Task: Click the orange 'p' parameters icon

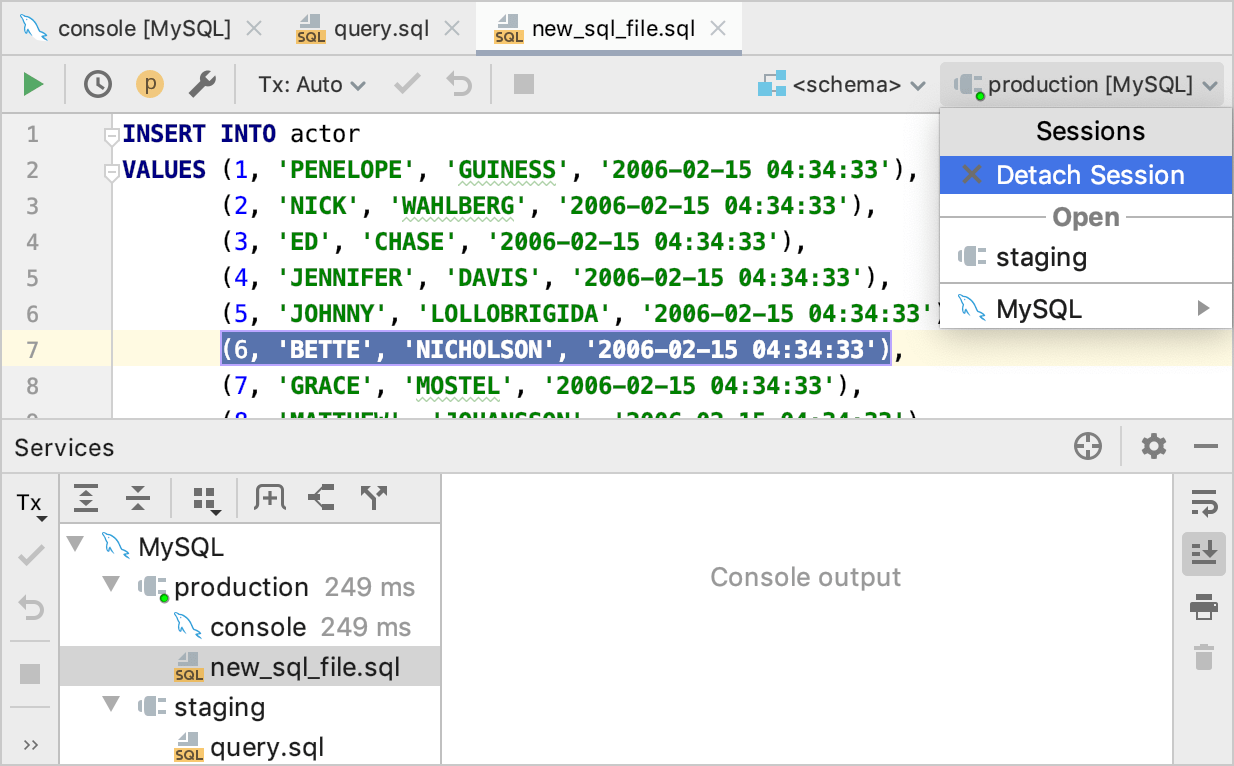Action: point(150,85)
